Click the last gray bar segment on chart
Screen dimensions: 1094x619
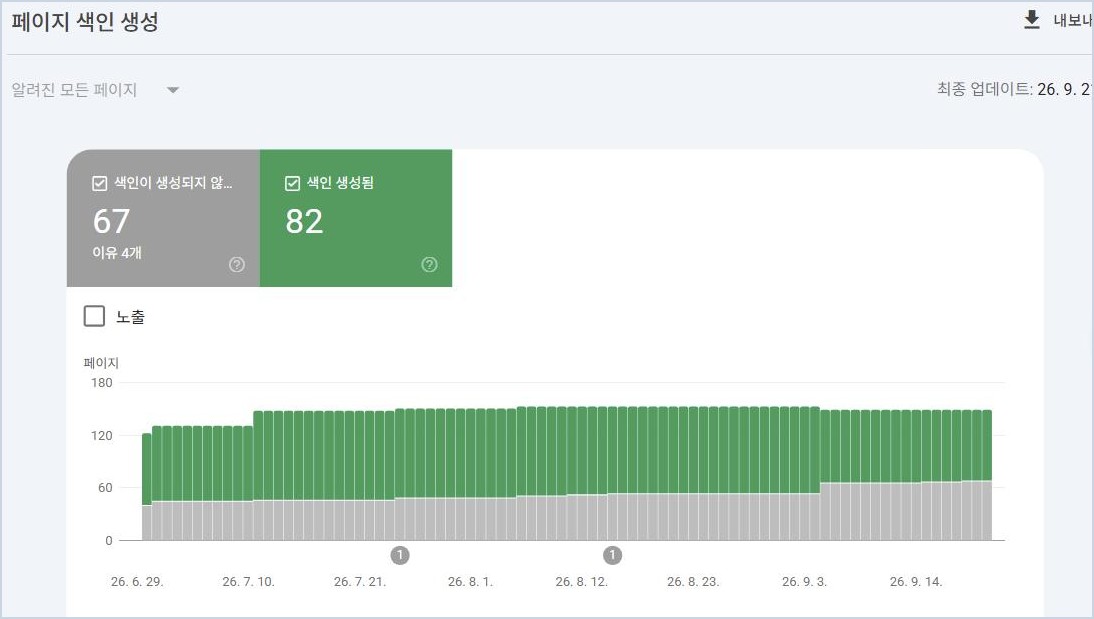987,510
